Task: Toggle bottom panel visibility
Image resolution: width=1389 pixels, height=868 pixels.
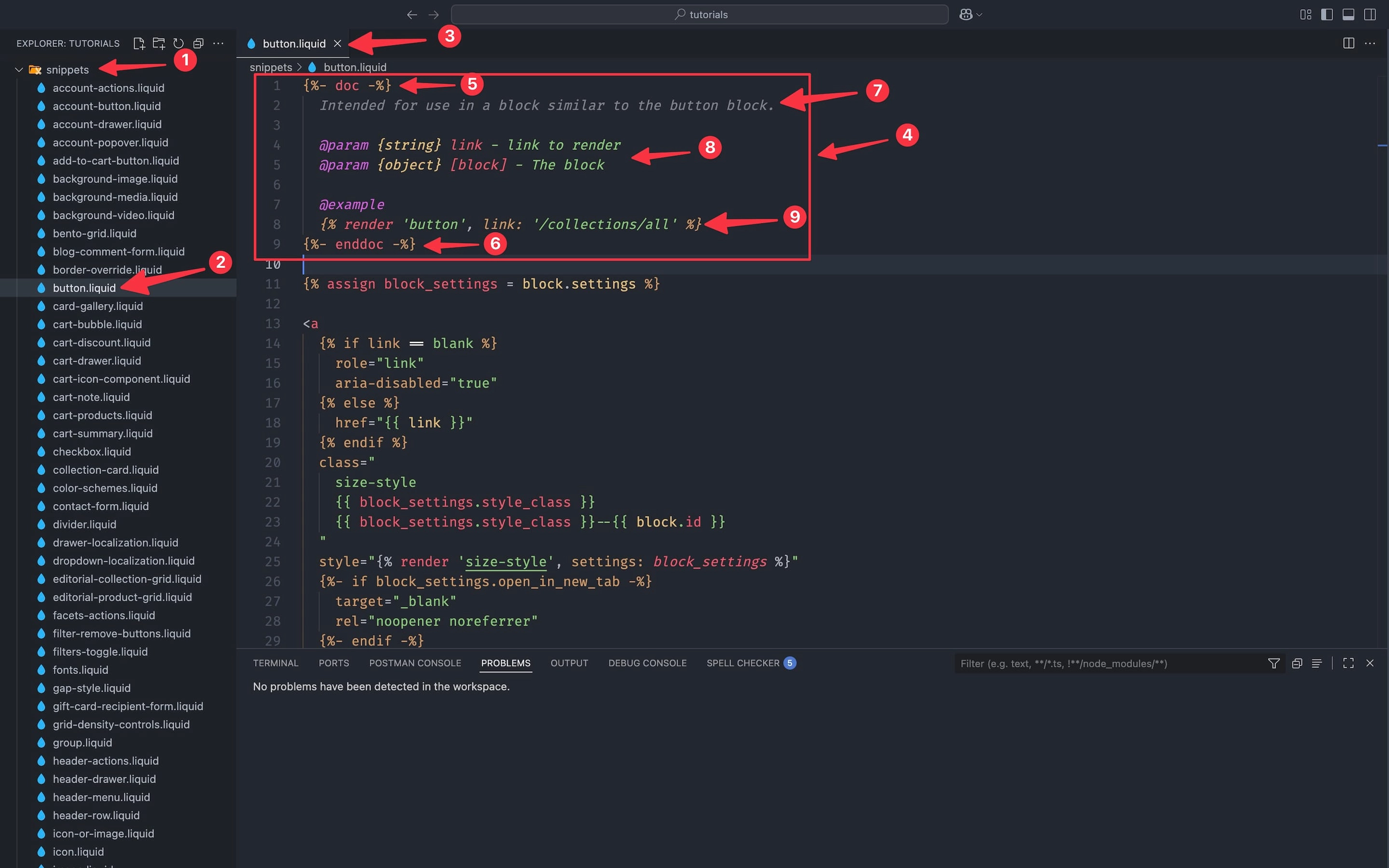Action: tap(1348, 14)
